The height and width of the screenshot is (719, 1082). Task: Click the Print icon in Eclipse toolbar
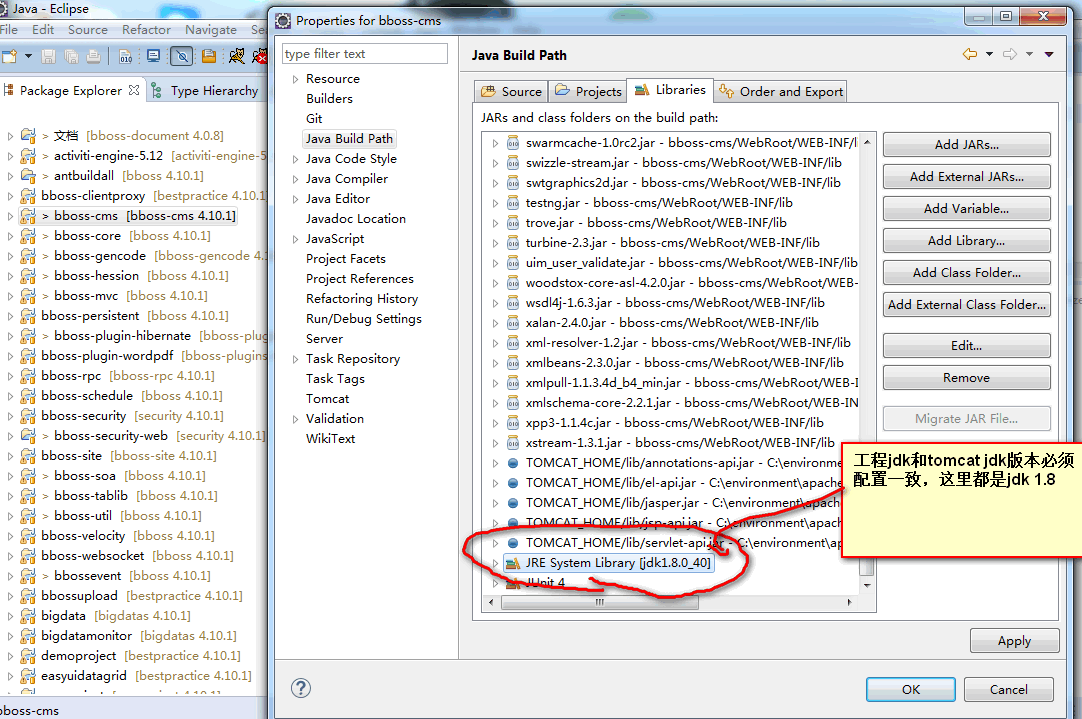click(93, 56)
